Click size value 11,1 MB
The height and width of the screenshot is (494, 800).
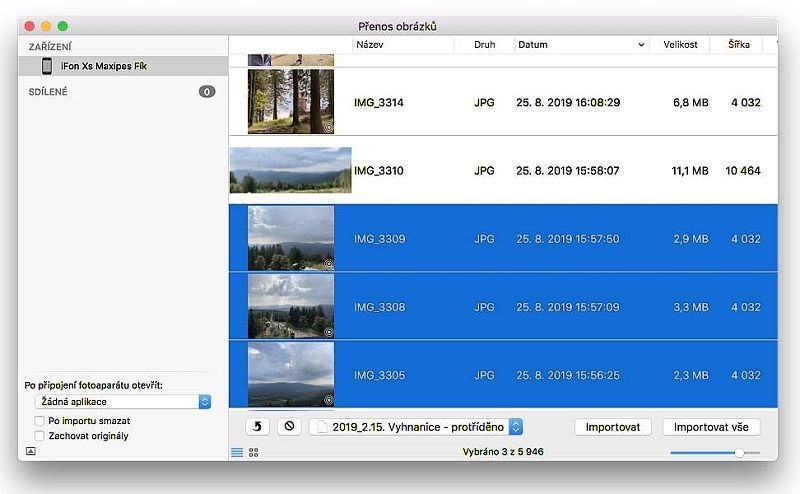pos(690,171)
